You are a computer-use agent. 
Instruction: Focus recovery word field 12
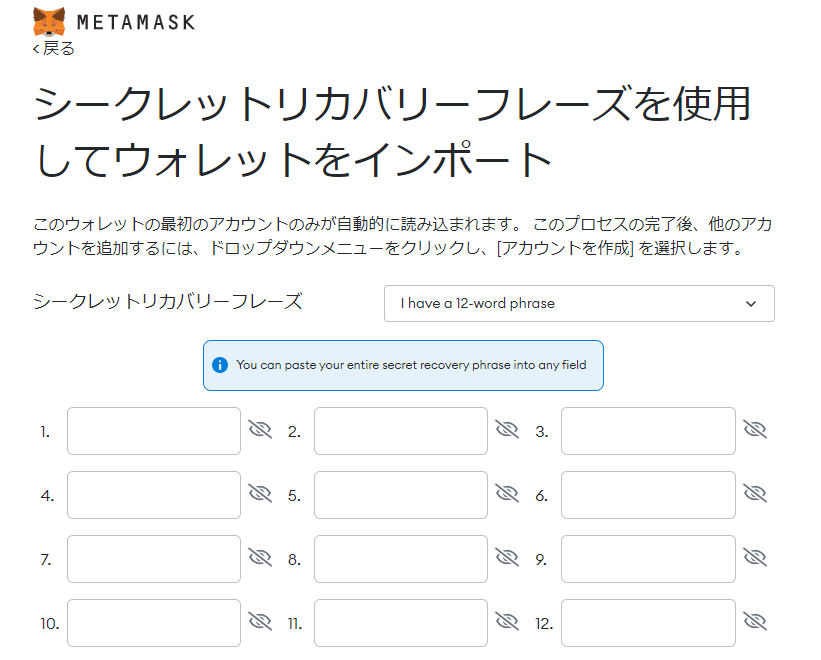click(x=648, y=623)
